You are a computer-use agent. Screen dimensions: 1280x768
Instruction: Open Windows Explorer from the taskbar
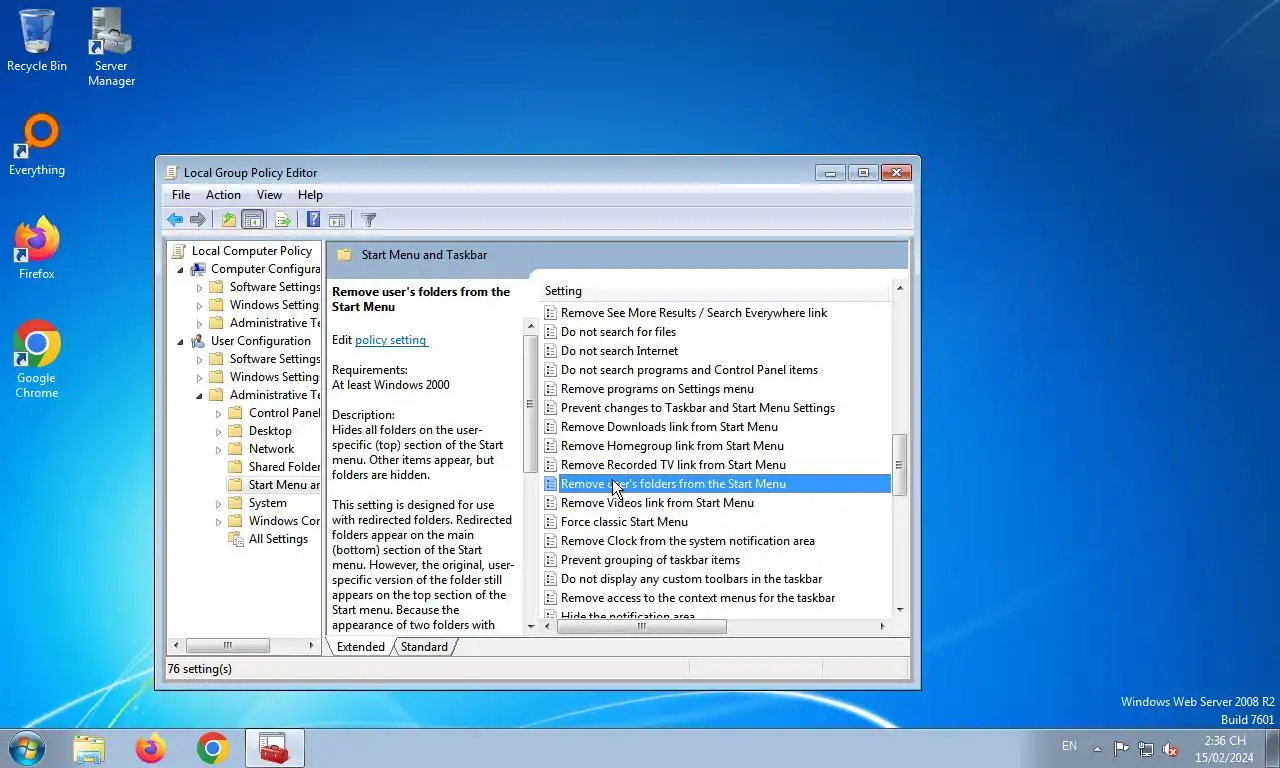click(x=89, y=748)
